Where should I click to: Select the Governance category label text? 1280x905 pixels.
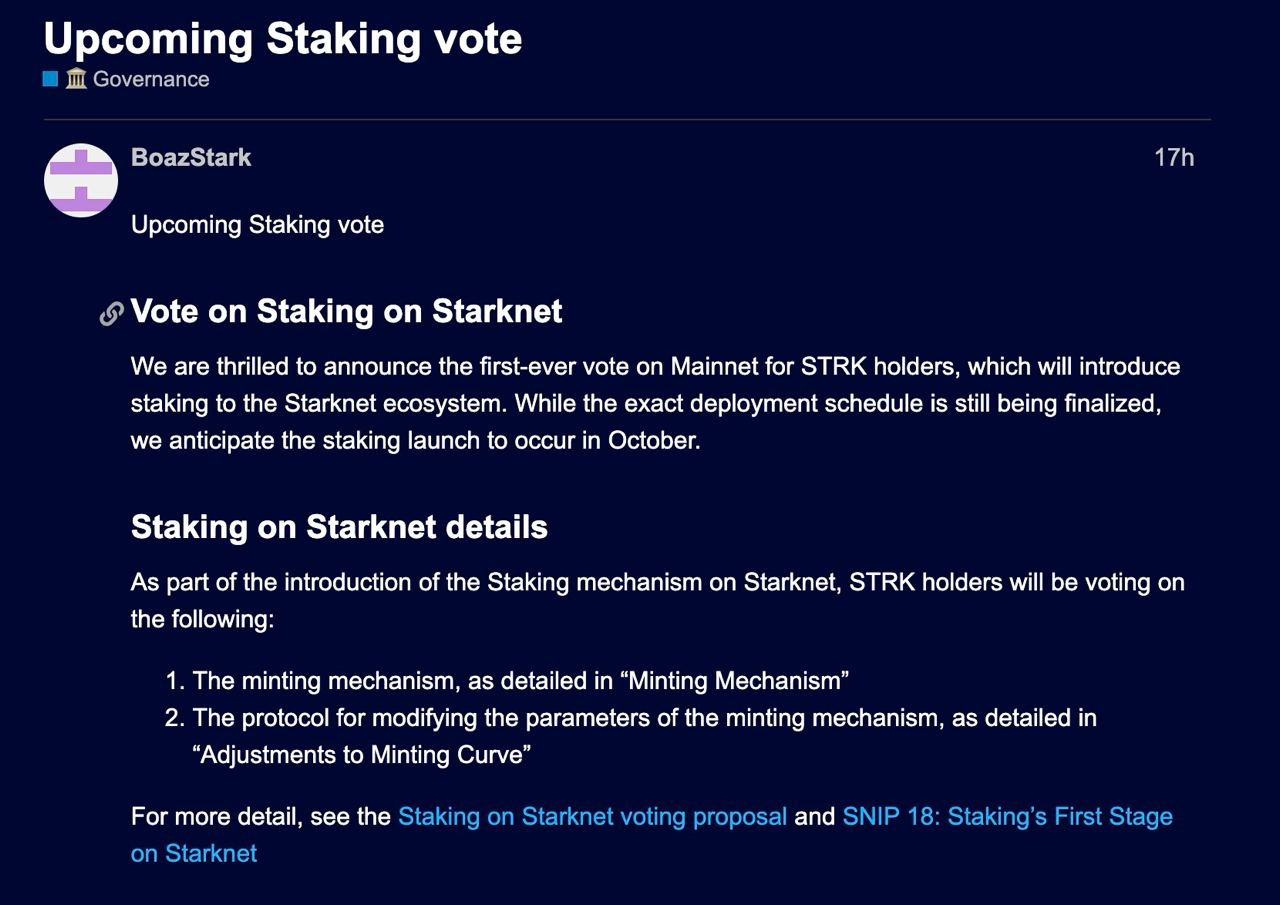pos(151,79)
